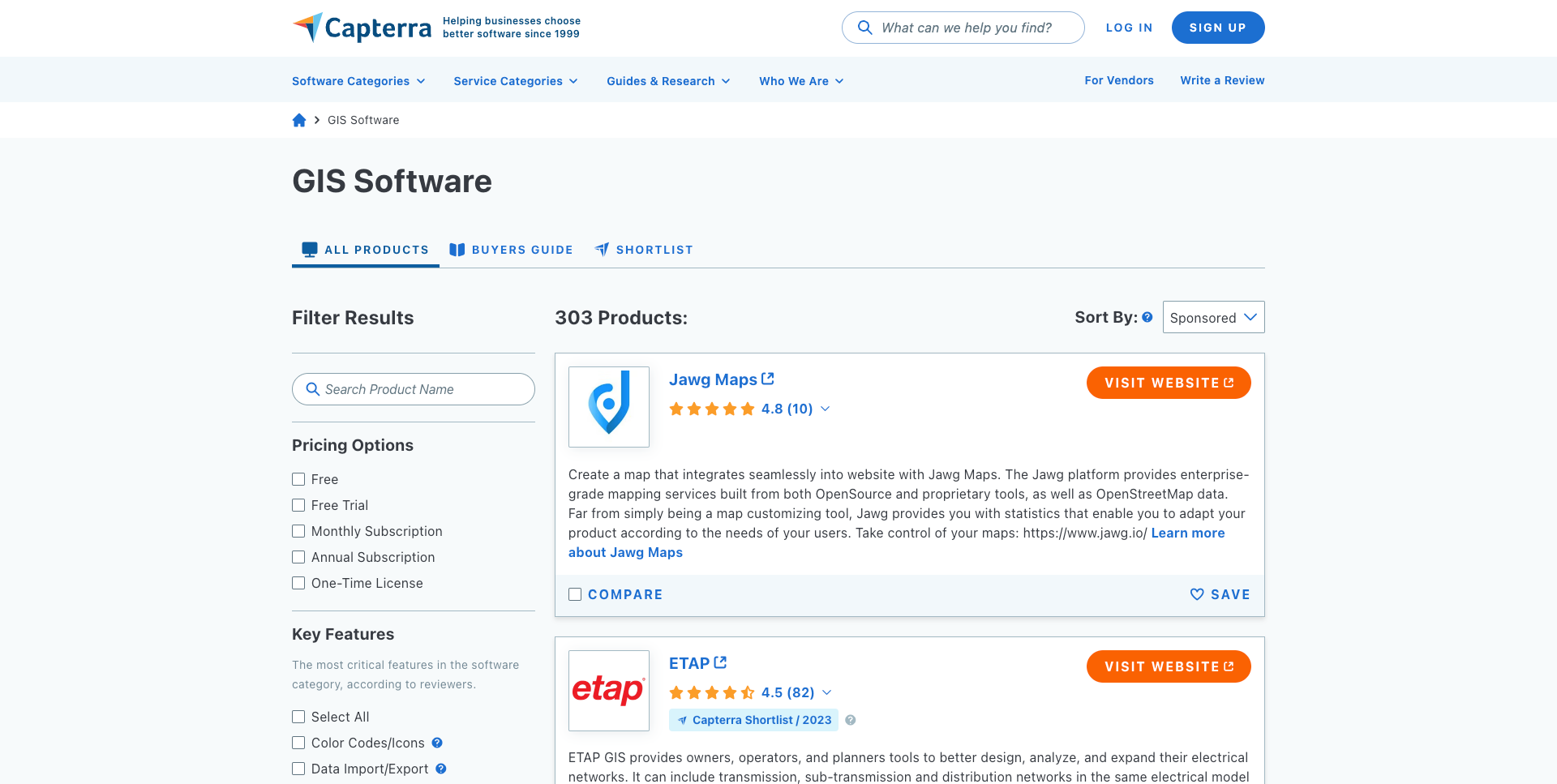This screenshot has height=784, width=1557.
Task: Click Data Import/Export help icon
Action: click(x=441, y=769)
